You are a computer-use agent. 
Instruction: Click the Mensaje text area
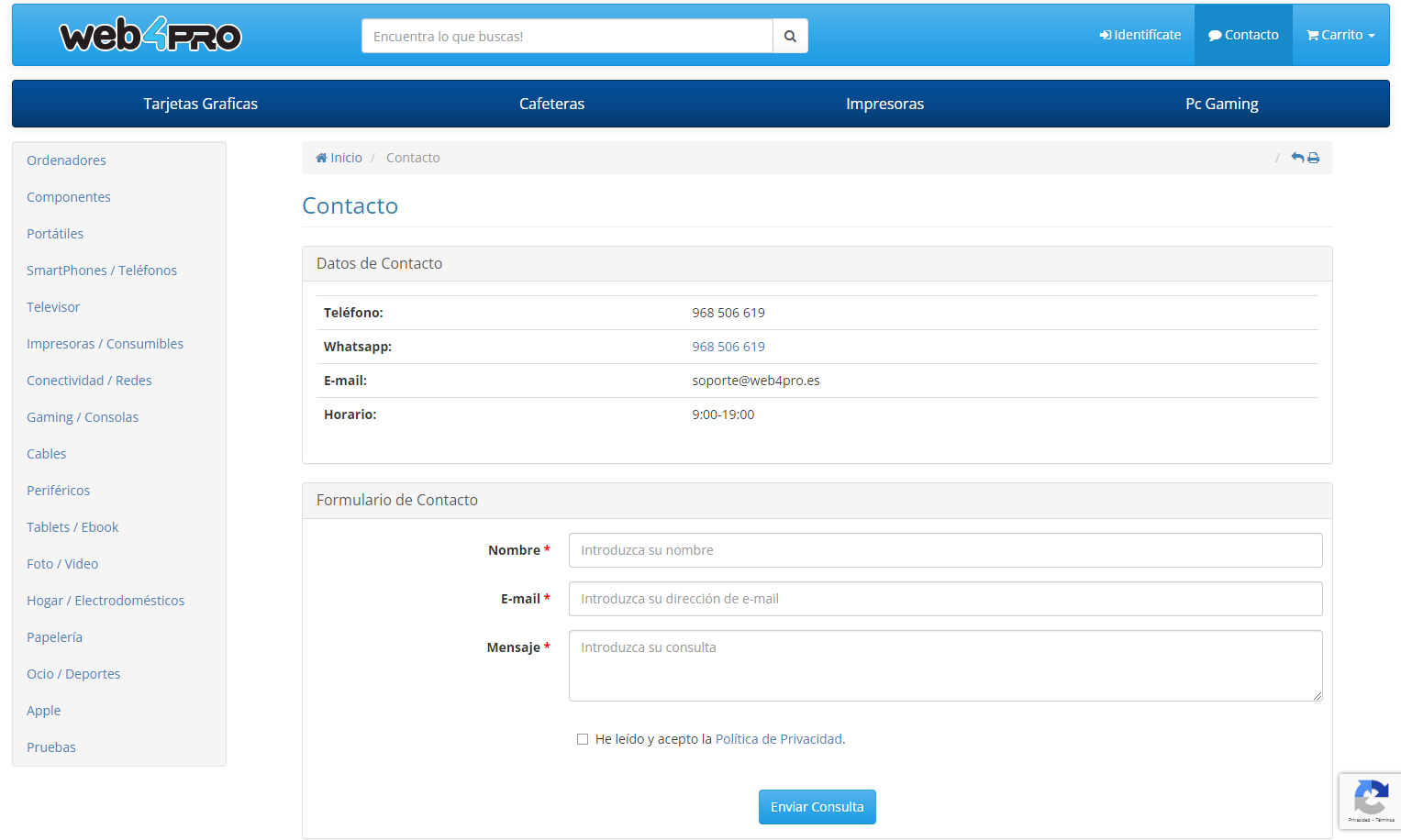[x=945, y=666]
